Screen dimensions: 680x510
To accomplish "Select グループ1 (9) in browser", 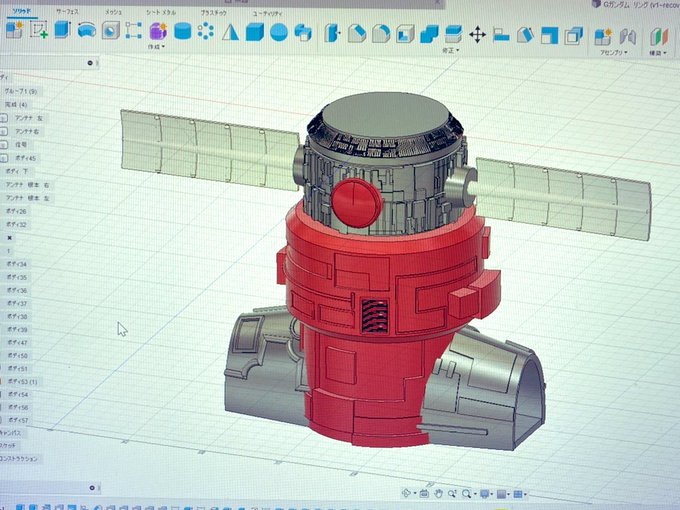I will tap(20, 92).
